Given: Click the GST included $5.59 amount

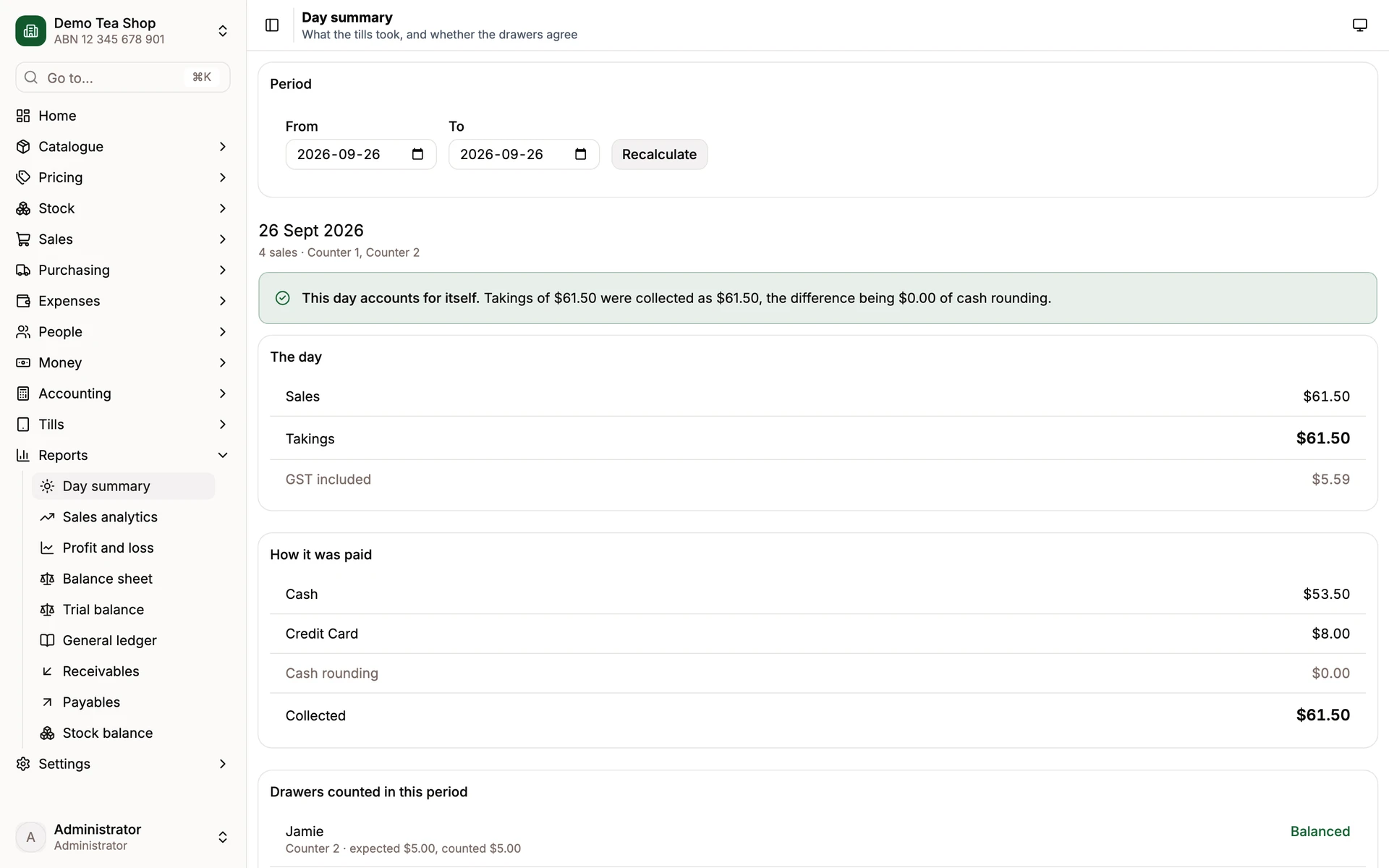Looking at the screenshot, I should click(1330, 480).
